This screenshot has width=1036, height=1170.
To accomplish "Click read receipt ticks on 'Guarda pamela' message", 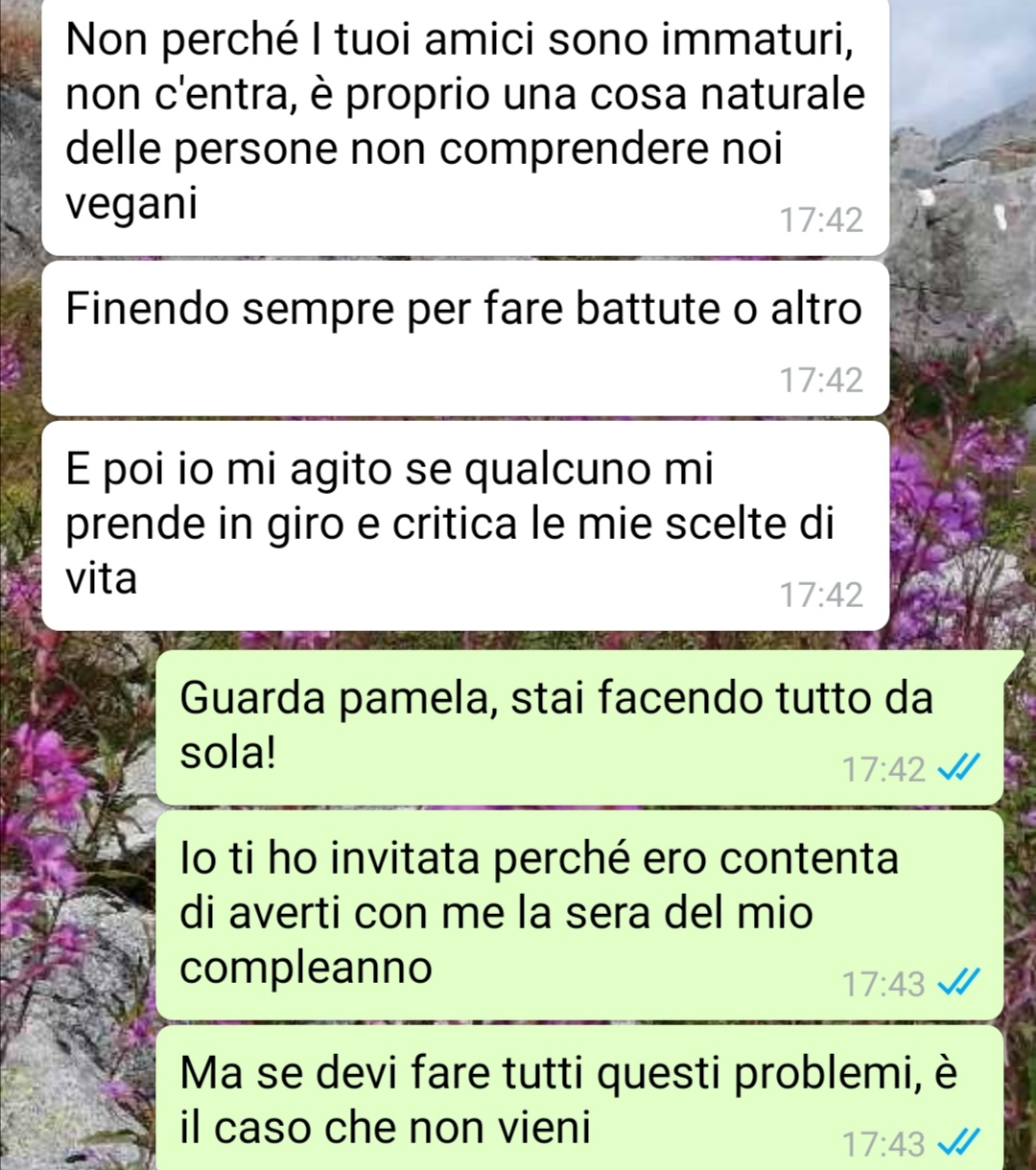I will [957, 768].
